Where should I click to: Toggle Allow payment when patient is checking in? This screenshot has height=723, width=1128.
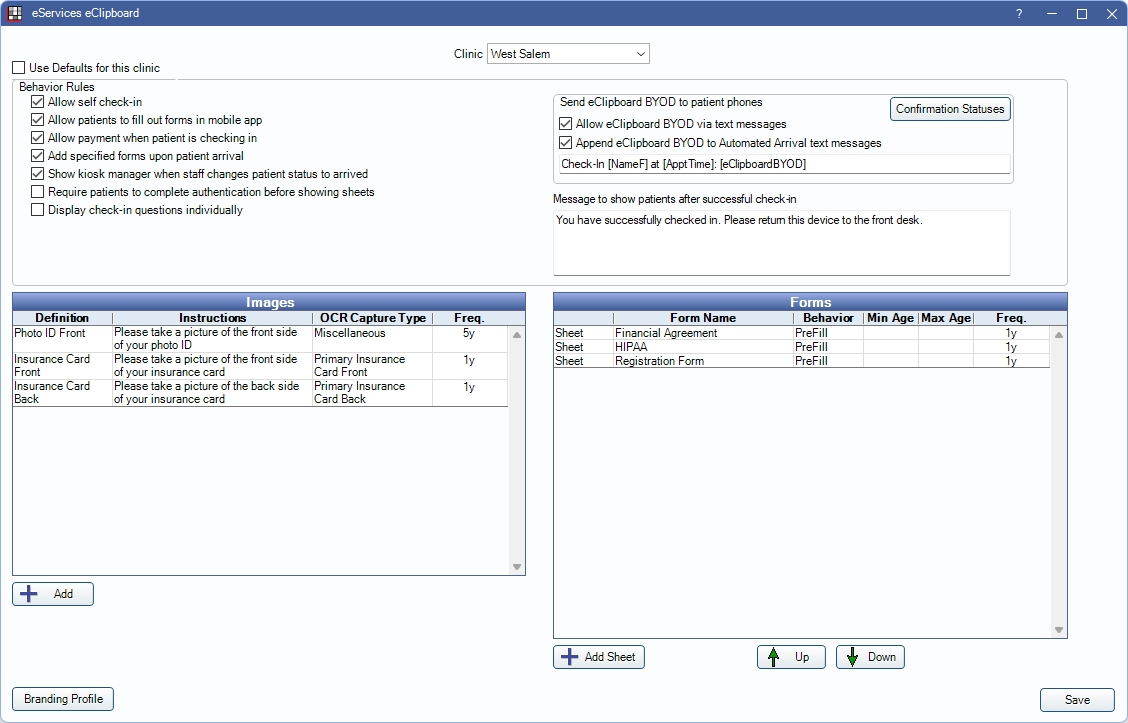pyautogui.click(x=37, y=138)
